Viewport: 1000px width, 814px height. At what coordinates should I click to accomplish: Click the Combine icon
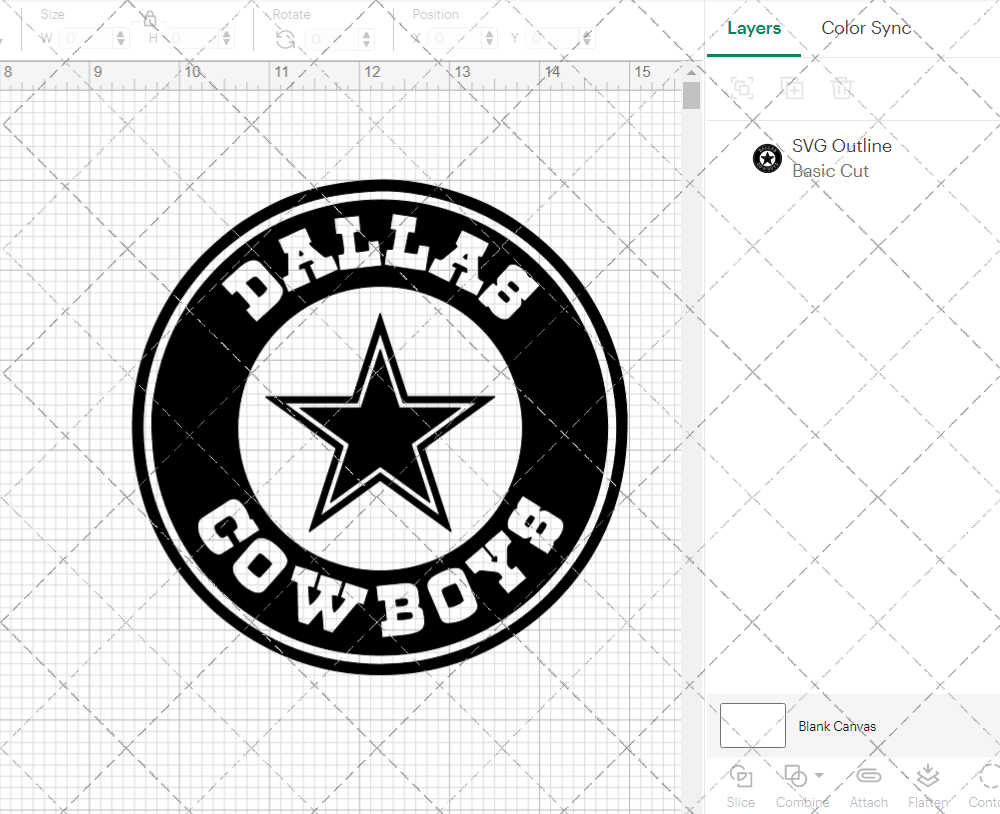797,777
